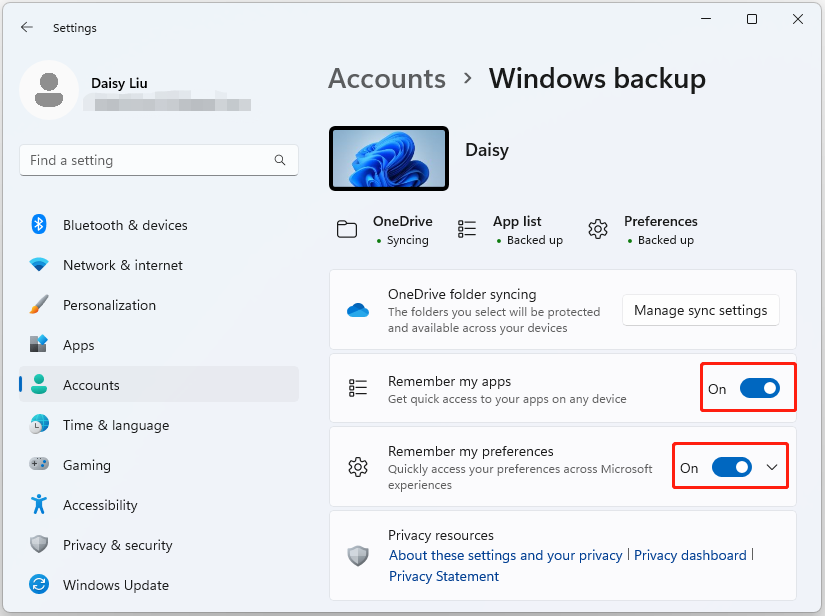825x616 pixels.
Task: Open the Privacy Statement link
Action: click(x=444, y=576)
